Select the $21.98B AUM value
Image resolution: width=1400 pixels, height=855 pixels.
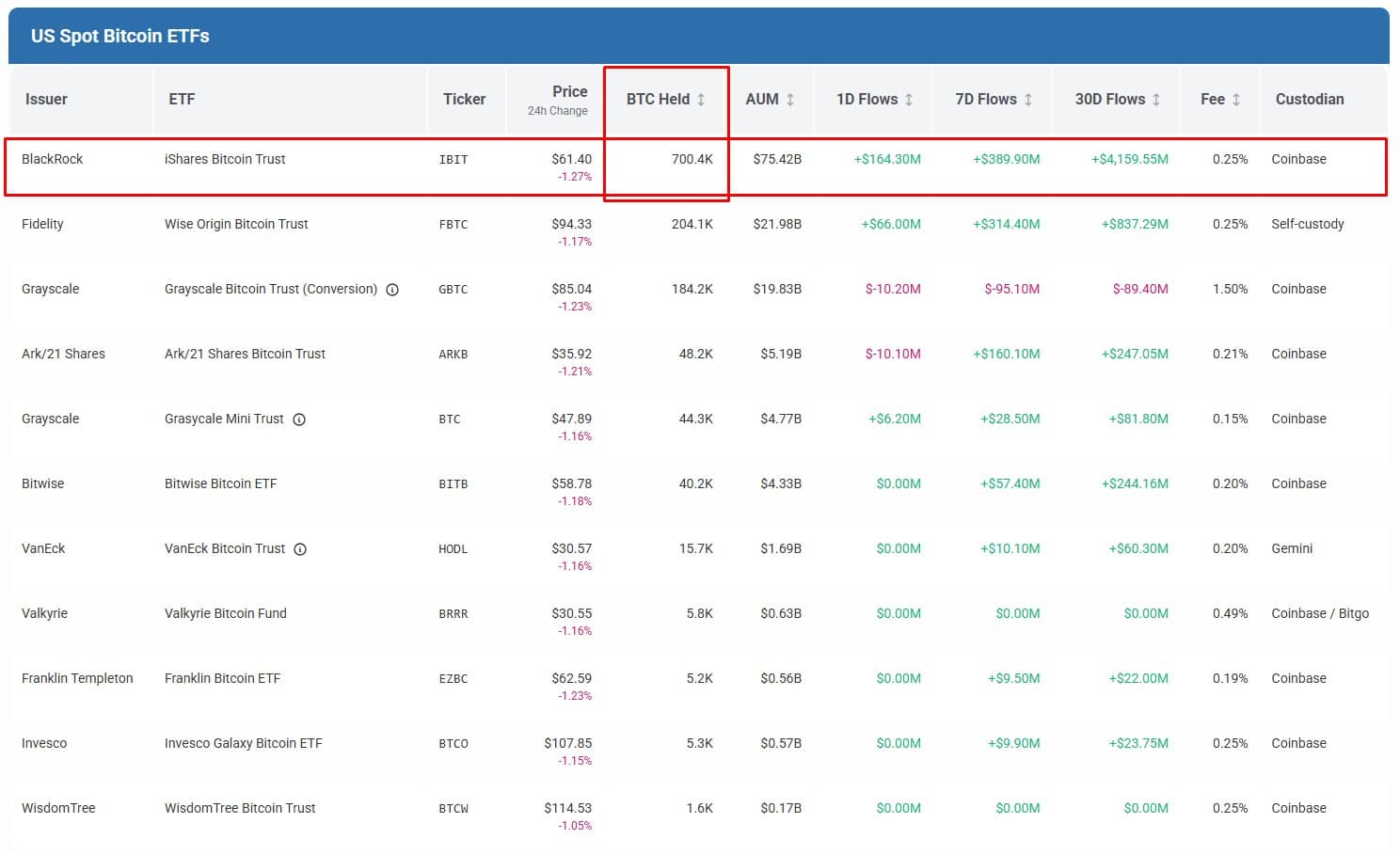[777, 224]
